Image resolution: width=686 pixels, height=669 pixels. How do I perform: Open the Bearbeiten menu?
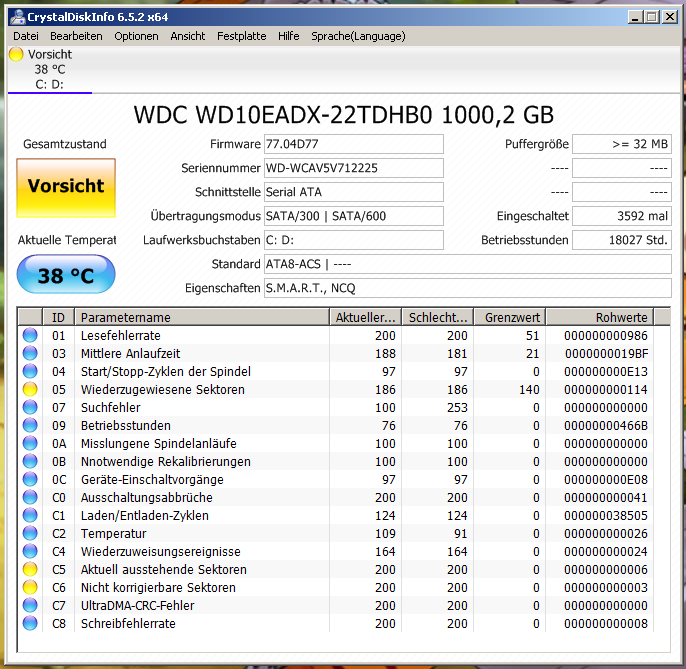tap(76, 36)
